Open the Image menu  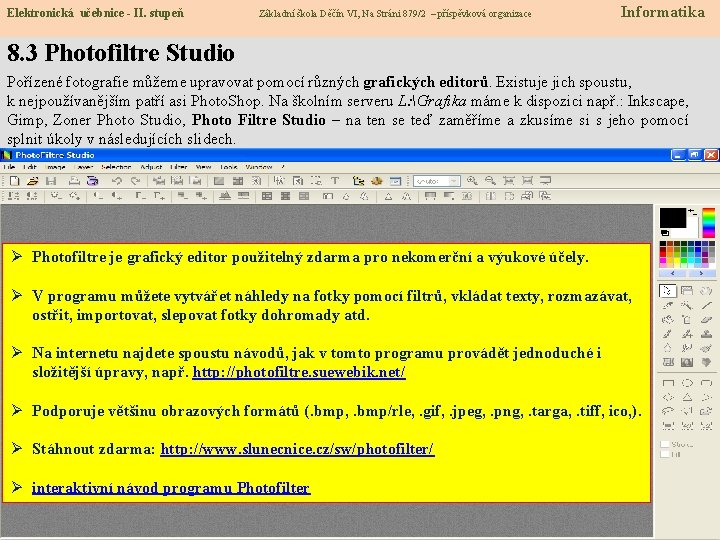coord(56,167)
